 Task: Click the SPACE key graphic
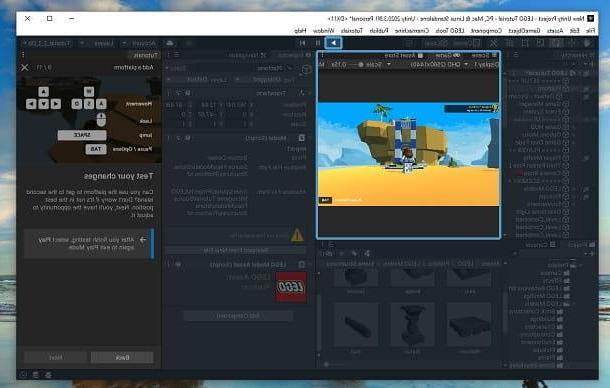82,135
